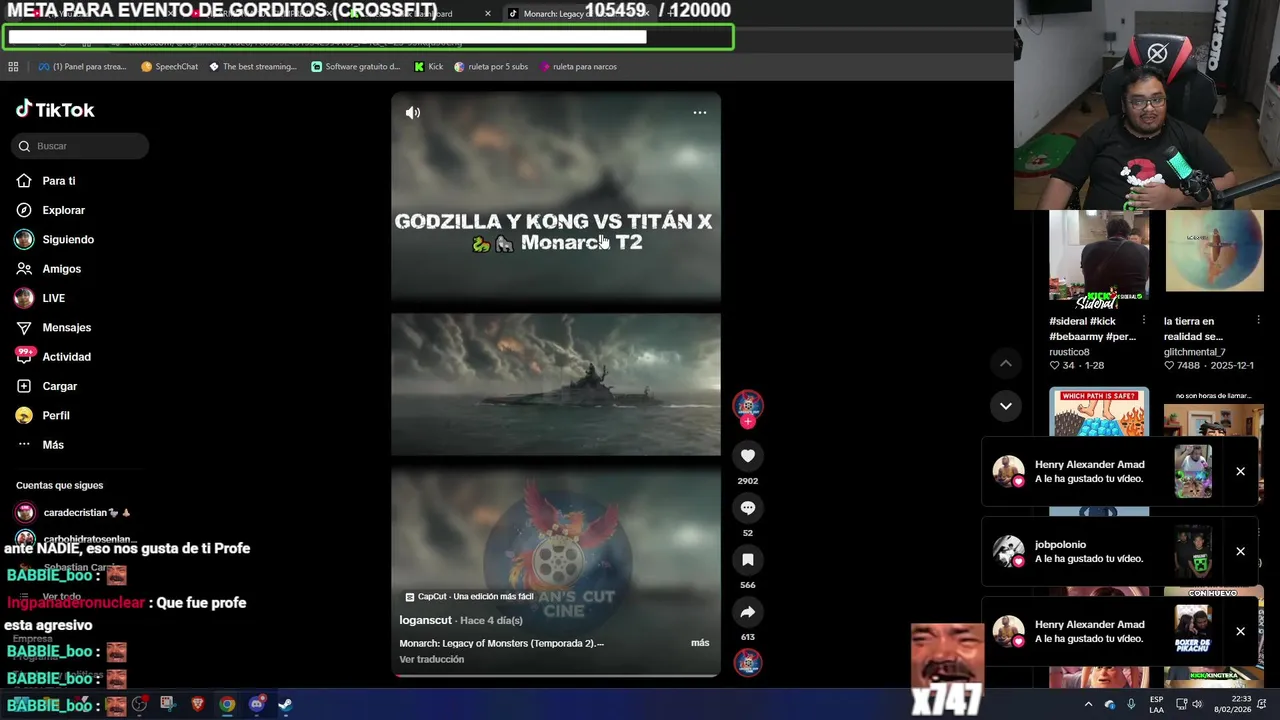Dismiss the jobpolonio like notification
1280x720 pixels.
(1240, 552)
